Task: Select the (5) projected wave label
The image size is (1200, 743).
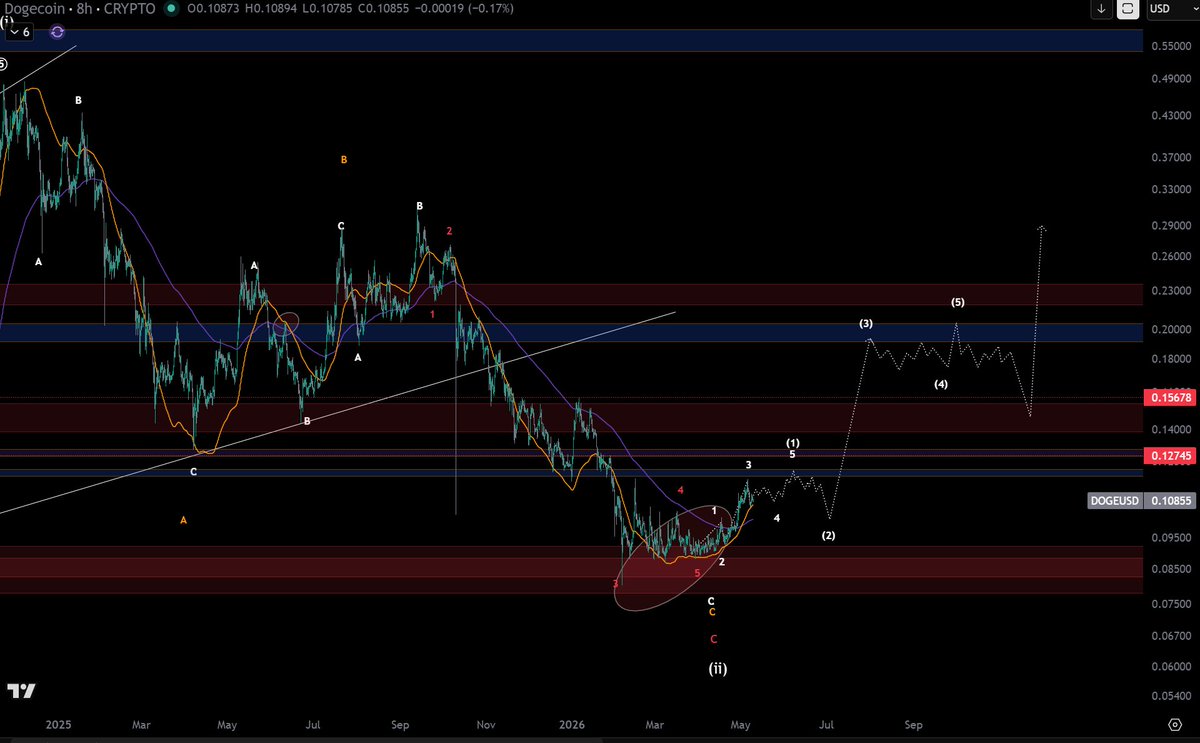Action: (x=958, y=301)
